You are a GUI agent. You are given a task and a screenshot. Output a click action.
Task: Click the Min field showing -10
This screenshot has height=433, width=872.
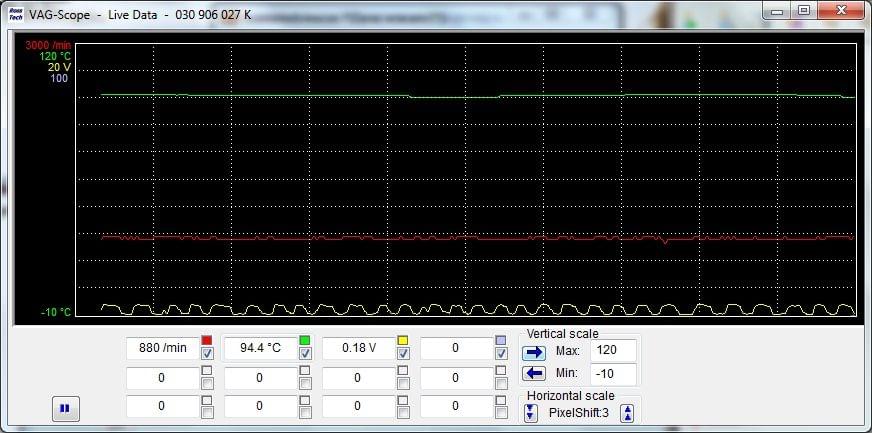(613, 374)
